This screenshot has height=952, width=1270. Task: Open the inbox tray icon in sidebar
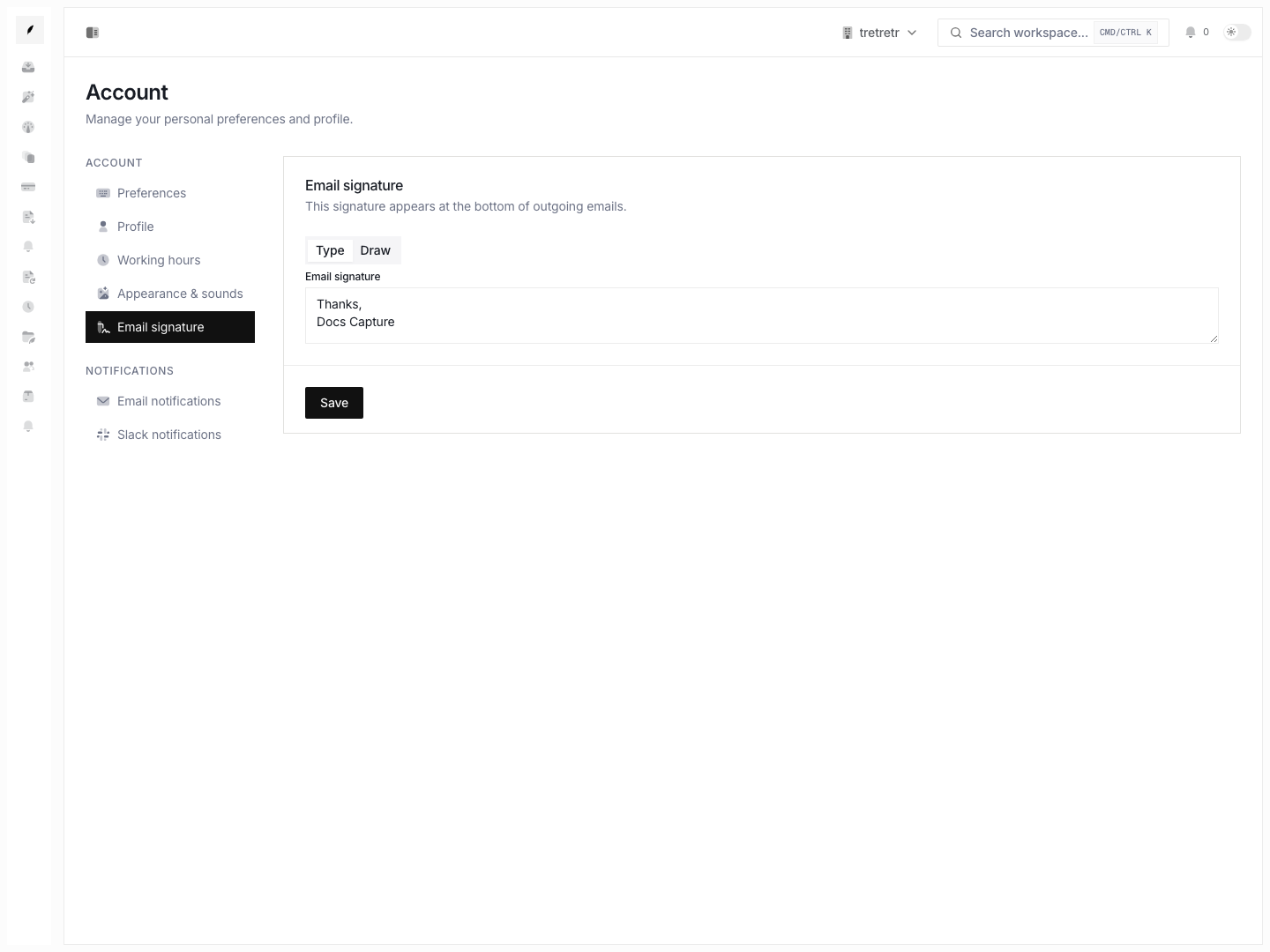click(x=28, y=67)
